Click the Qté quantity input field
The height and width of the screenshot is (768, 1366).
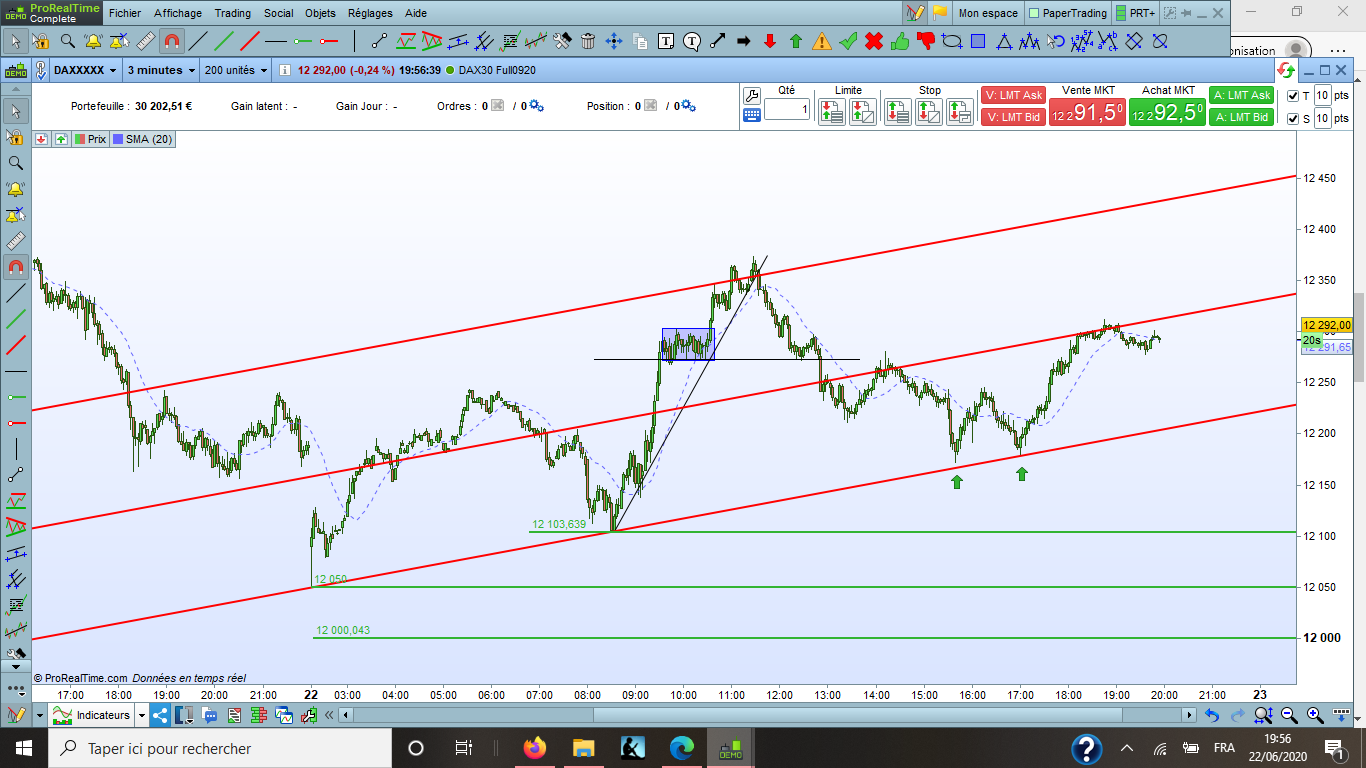coord(786,109)
